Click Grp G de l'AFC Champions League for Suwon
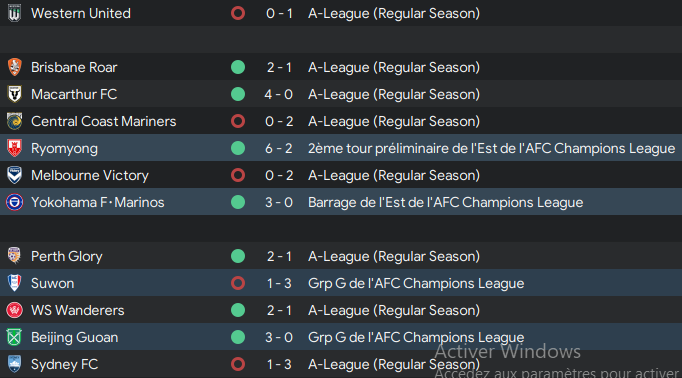 [416, 283]
